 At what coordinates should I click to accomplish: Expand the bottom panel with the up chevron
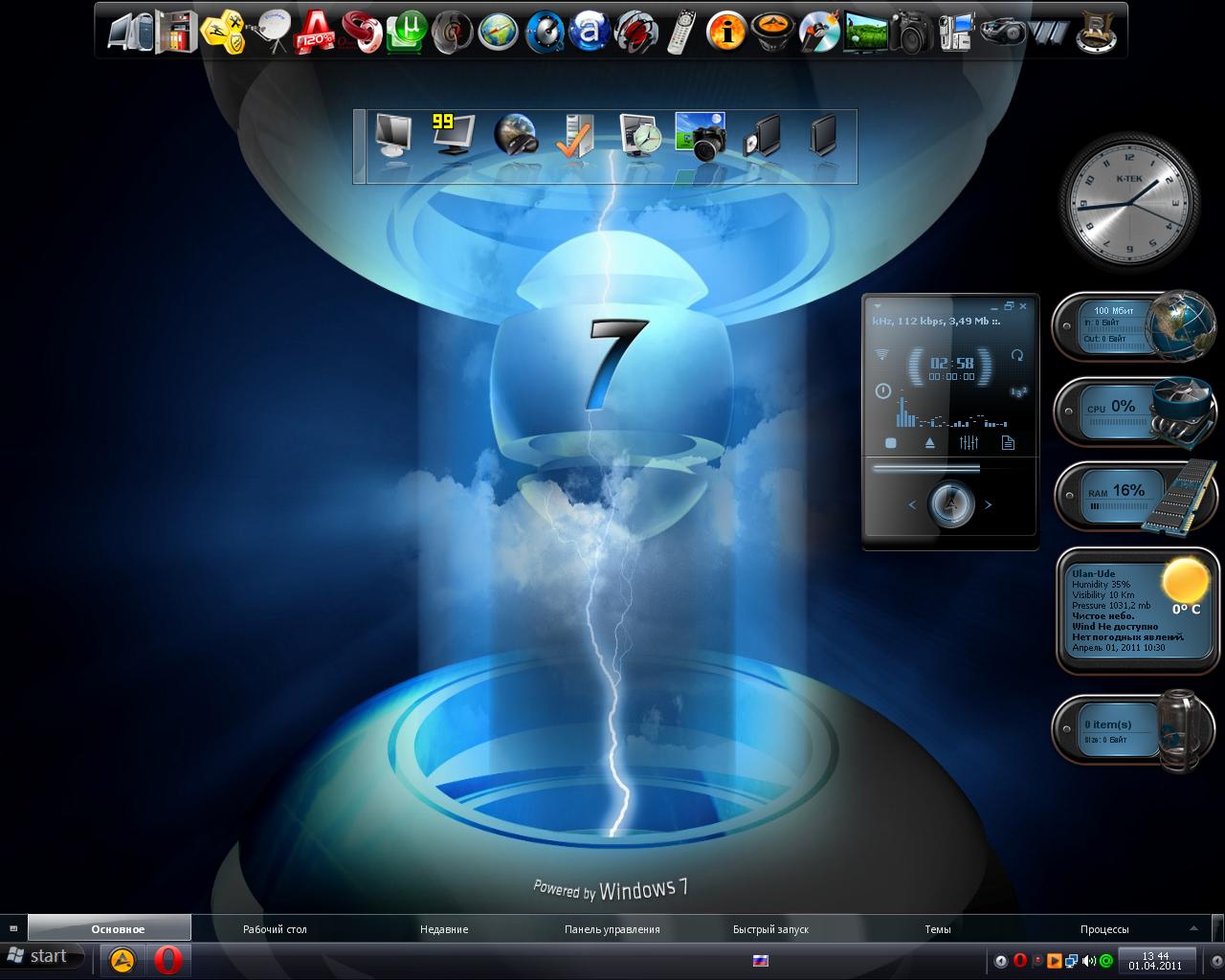coord(1191,927)
